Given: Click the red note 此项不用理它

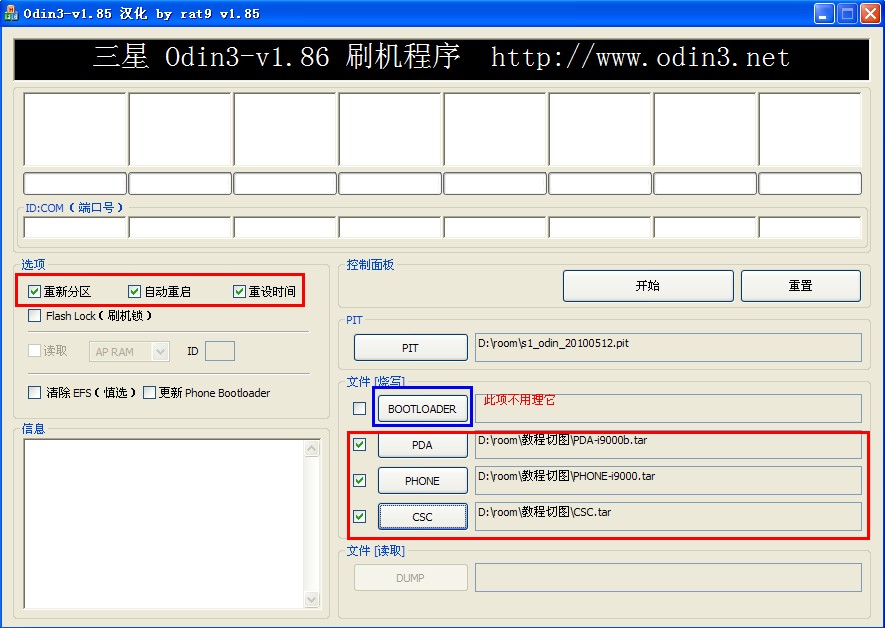Looking at the screenshot, I should click(520, 399).
